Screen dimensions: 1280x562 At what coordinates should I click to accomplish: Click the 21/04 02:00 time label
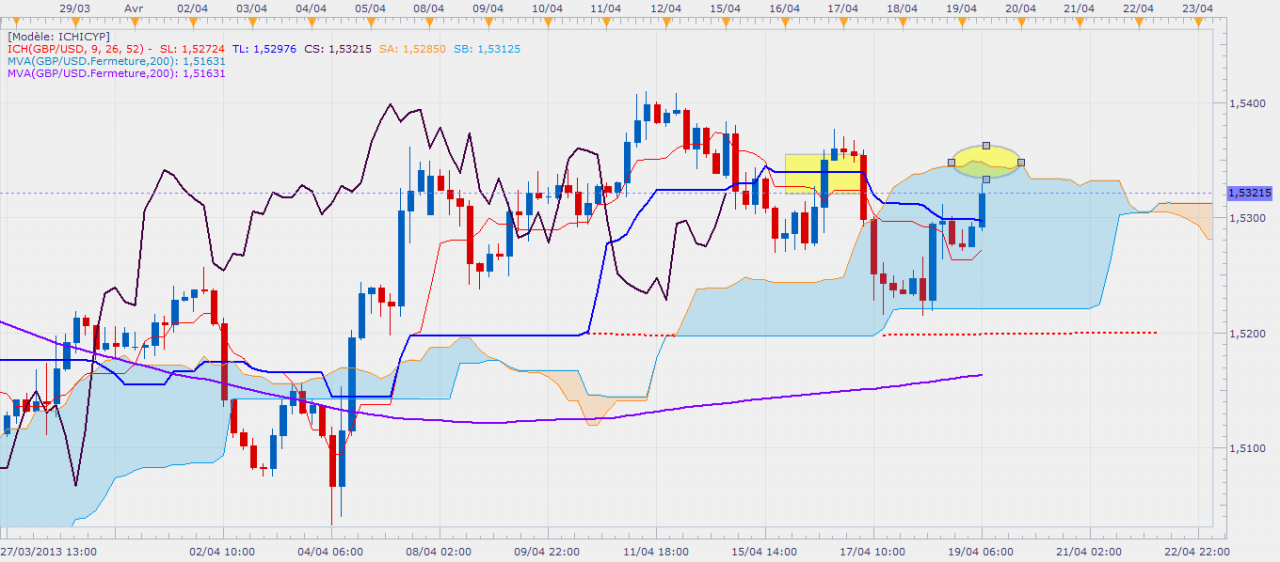tap(1091, 551)
